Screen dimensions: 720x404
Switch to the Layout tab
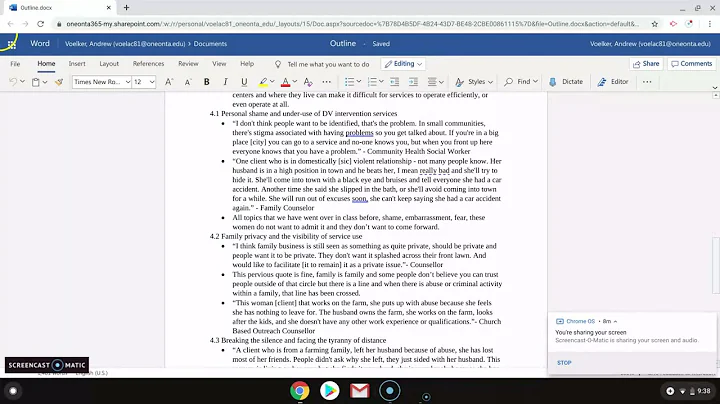pyautogui.click(x=109, y=64)
